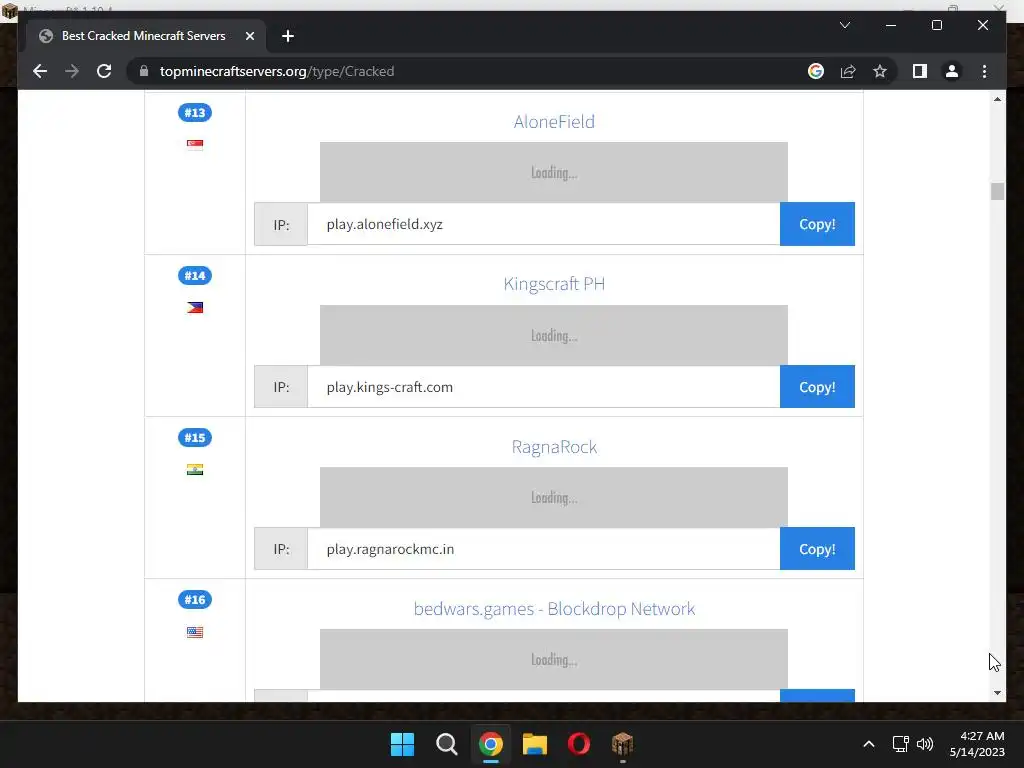This screenshot has height=768, width=1024.
Task: Click the #16 rank badge
Action: pyautogui.click(x=195, y=600)
